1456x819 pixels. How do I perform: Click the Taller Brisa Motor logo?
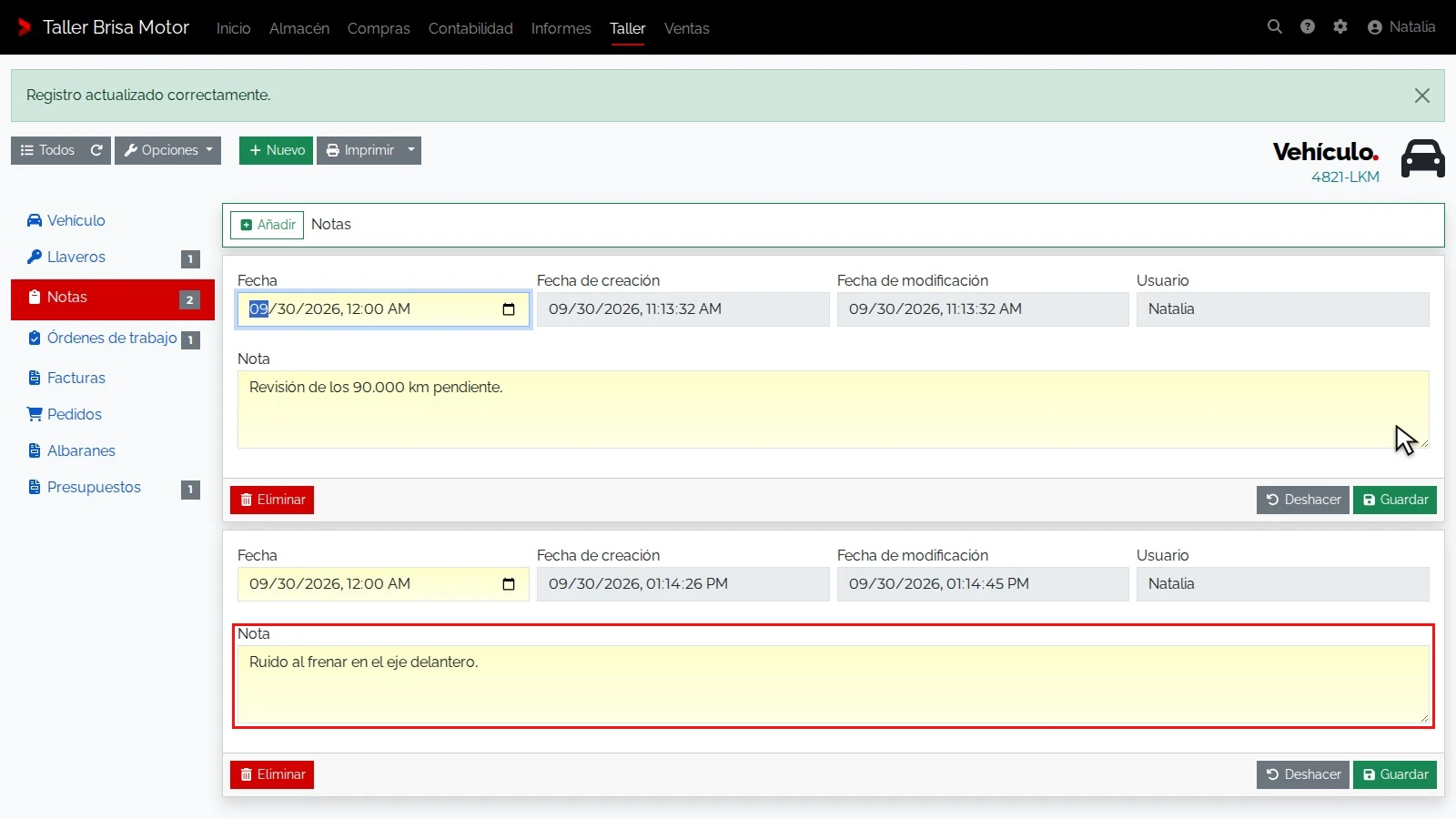103,27
